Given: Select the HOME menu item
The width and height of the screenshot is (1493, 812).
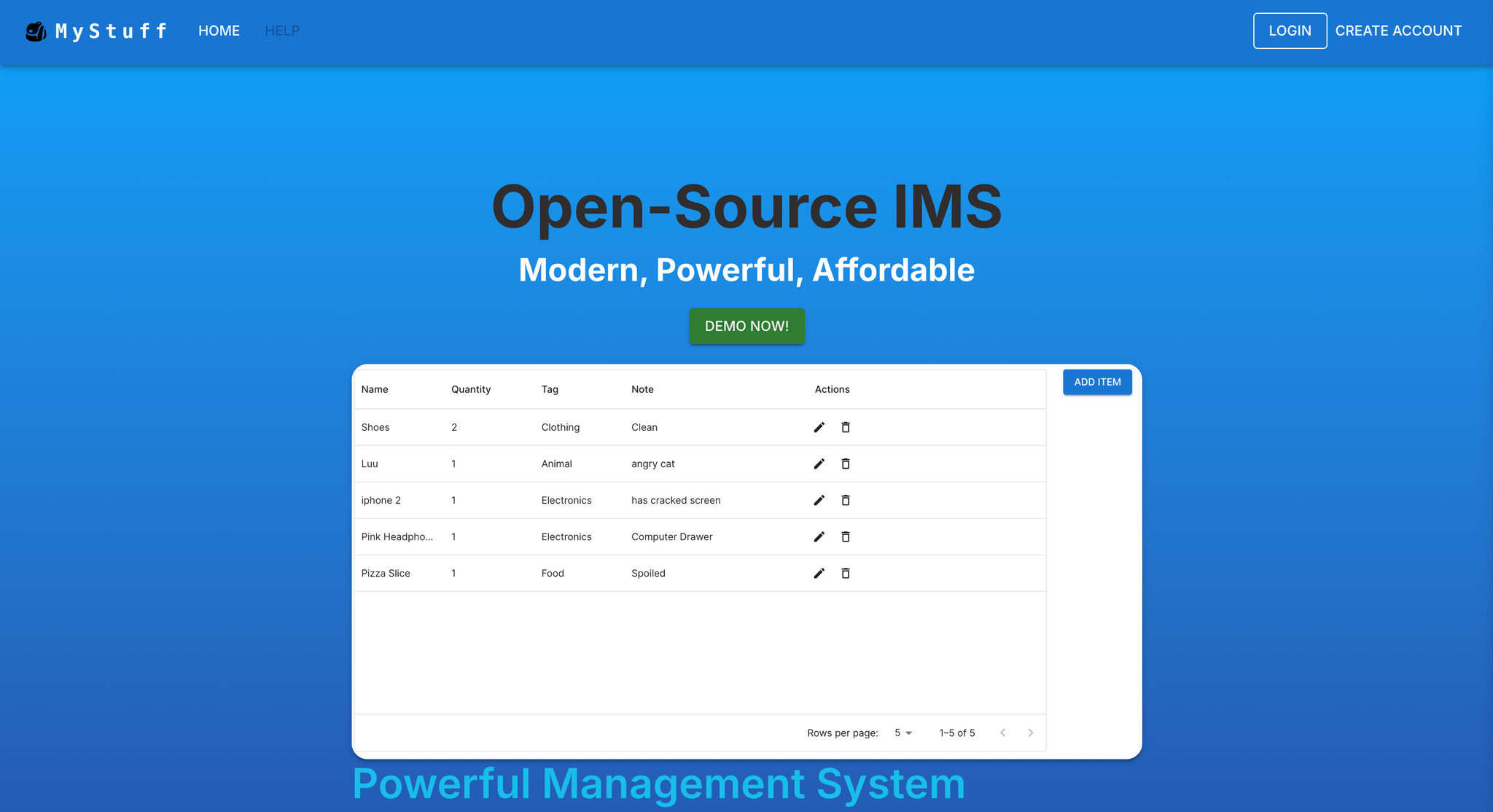Looking at the screenshot, I should point(219,30).
